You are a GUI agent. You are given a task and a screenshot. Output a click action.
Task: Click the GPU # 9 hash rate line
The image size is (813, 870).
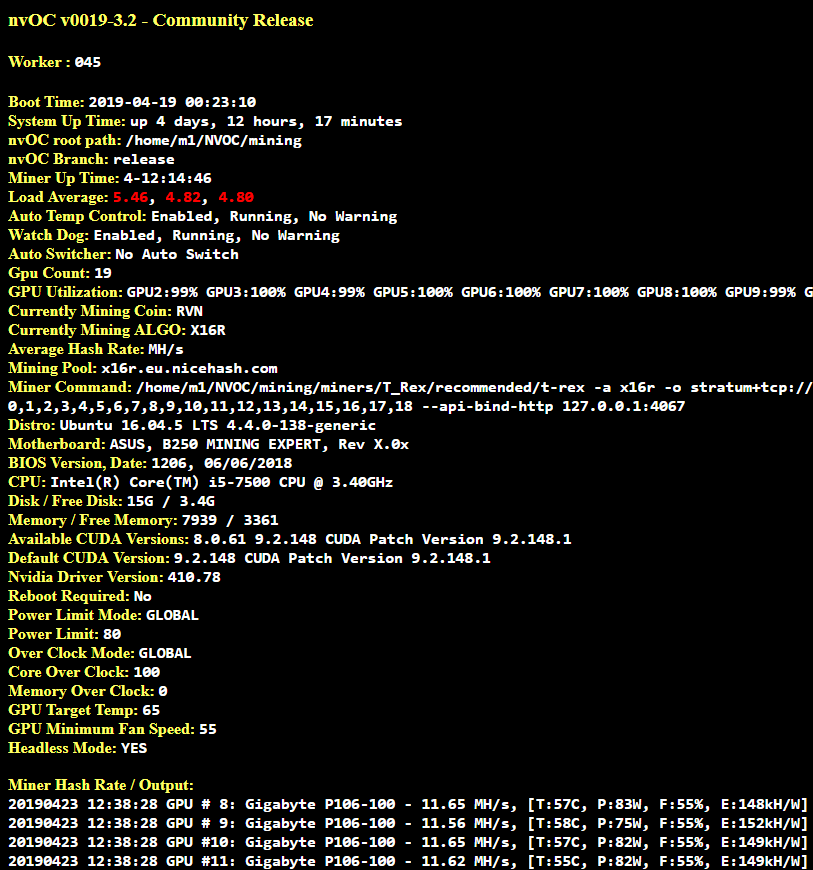point(408,823)
